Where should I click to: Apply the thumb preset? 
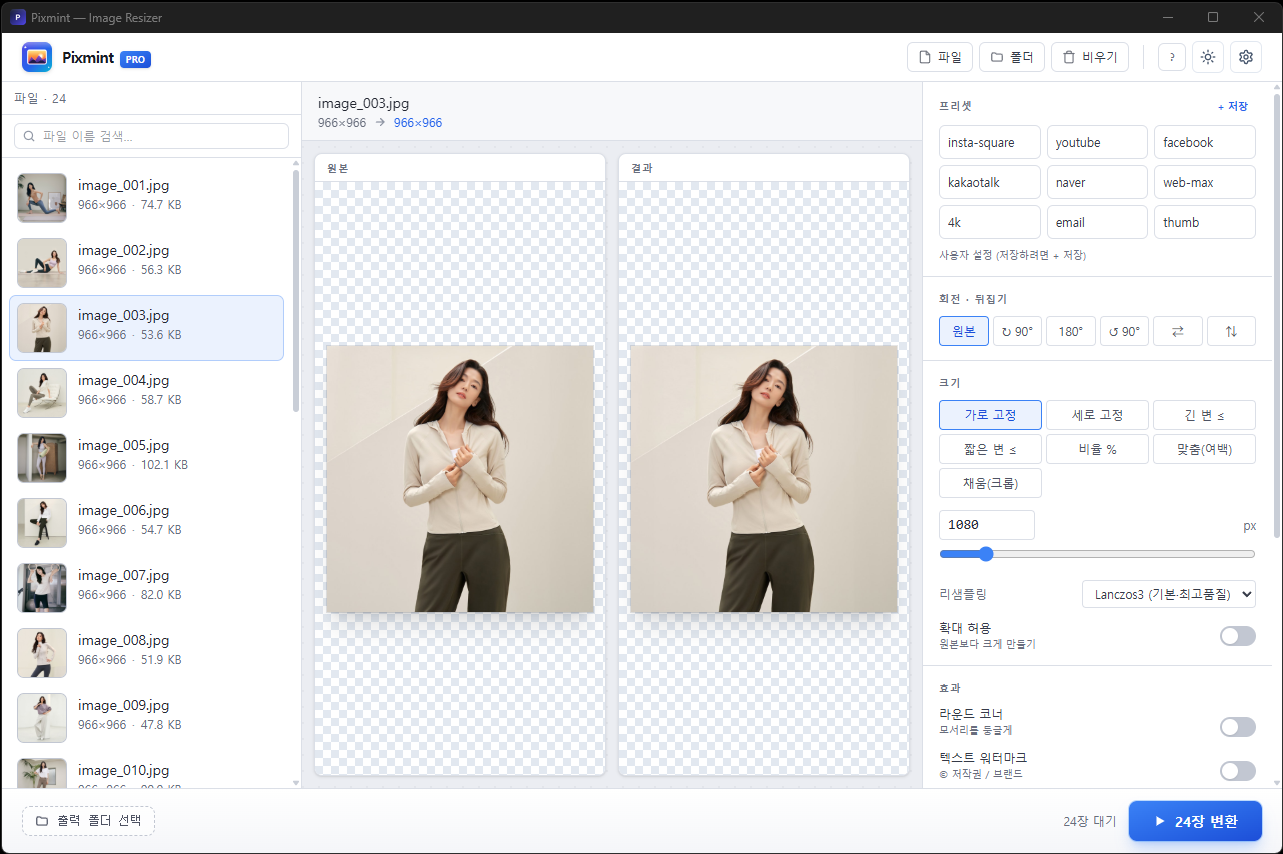(x=1205, y=222)
